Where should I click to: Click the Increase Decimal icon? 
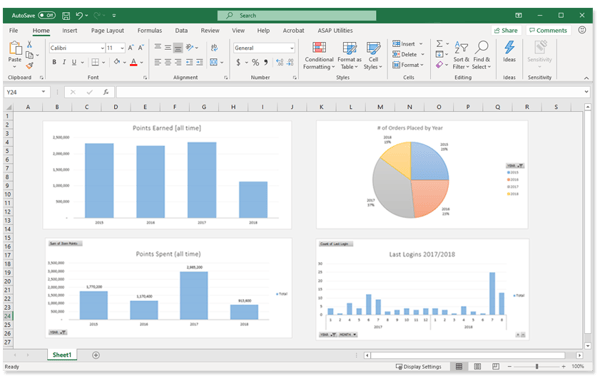click(x=280, y=62)
